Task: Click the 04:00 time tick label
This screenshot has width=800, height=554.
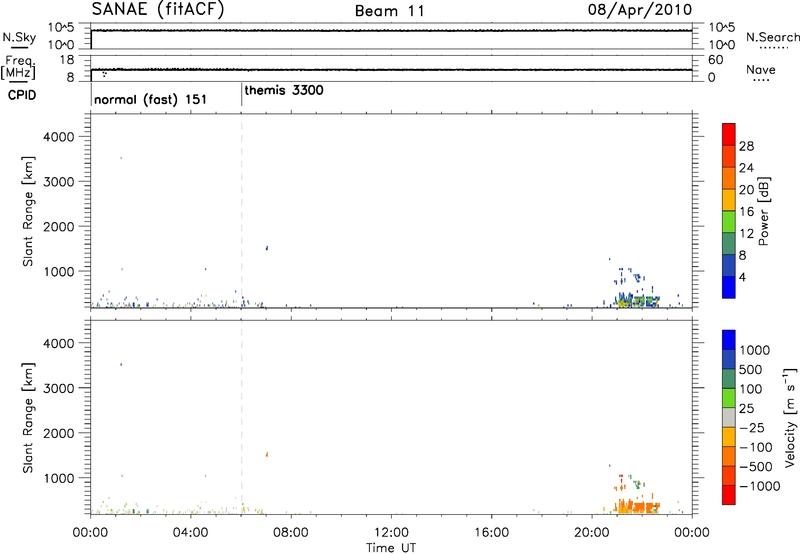Action: coord(190,532)
